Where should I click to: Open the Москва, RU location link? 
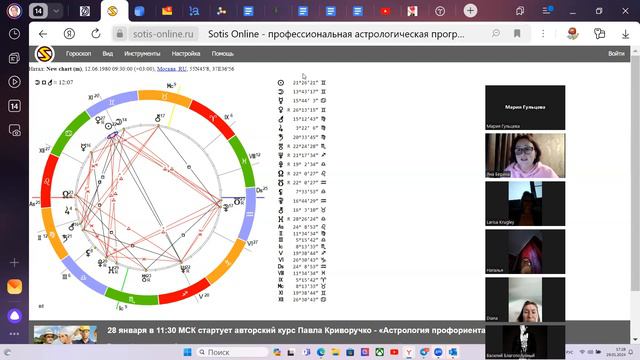[171, 69]
